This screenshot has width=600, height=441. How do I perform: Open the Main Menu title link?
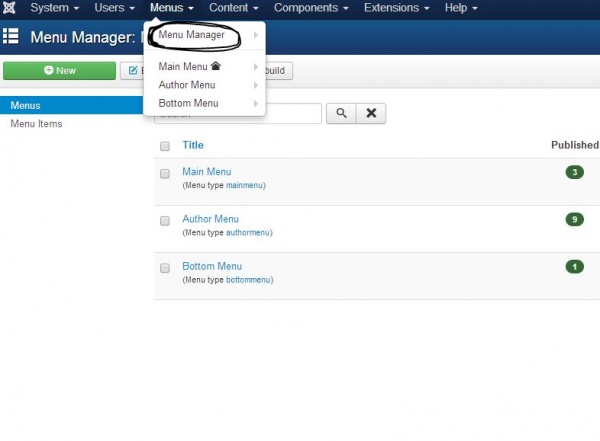207,172
